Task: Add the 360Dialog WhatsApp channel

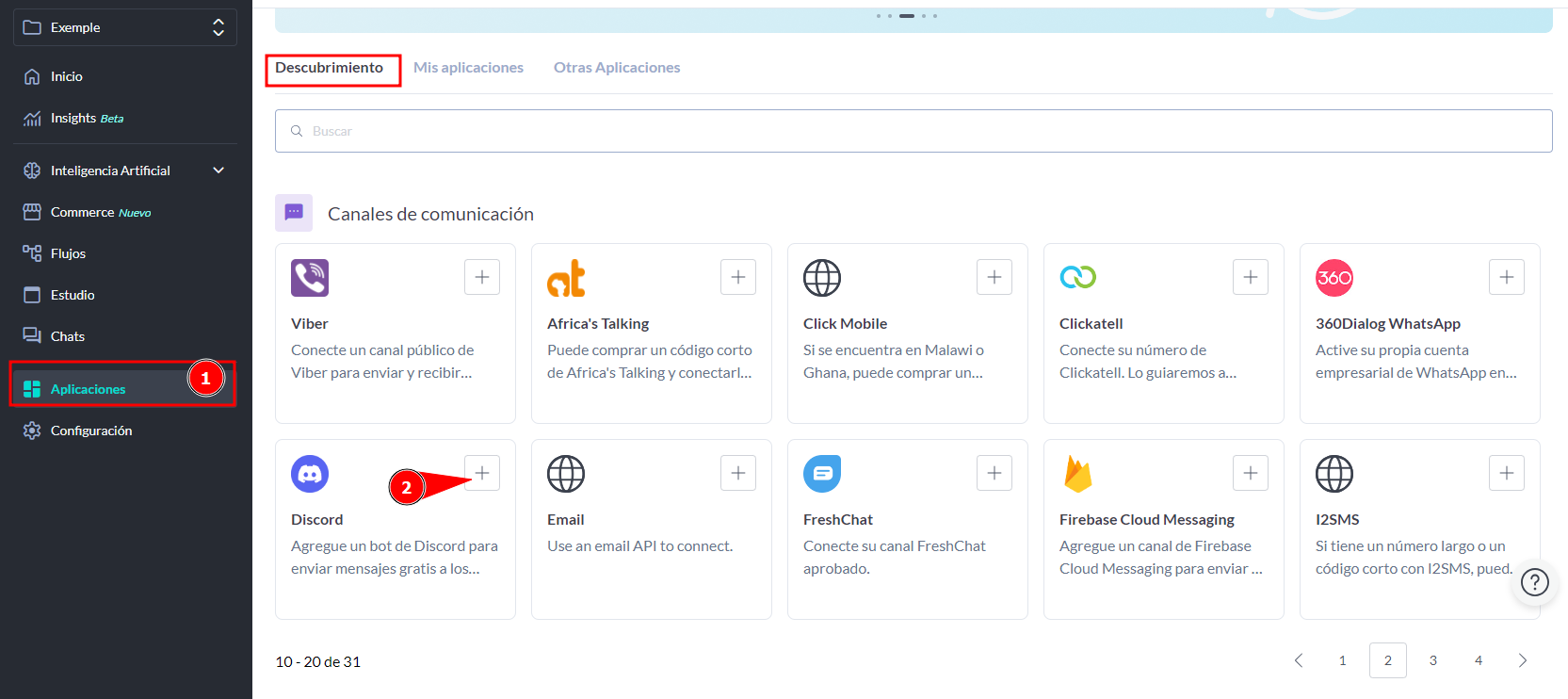Action: (1507, 277)
